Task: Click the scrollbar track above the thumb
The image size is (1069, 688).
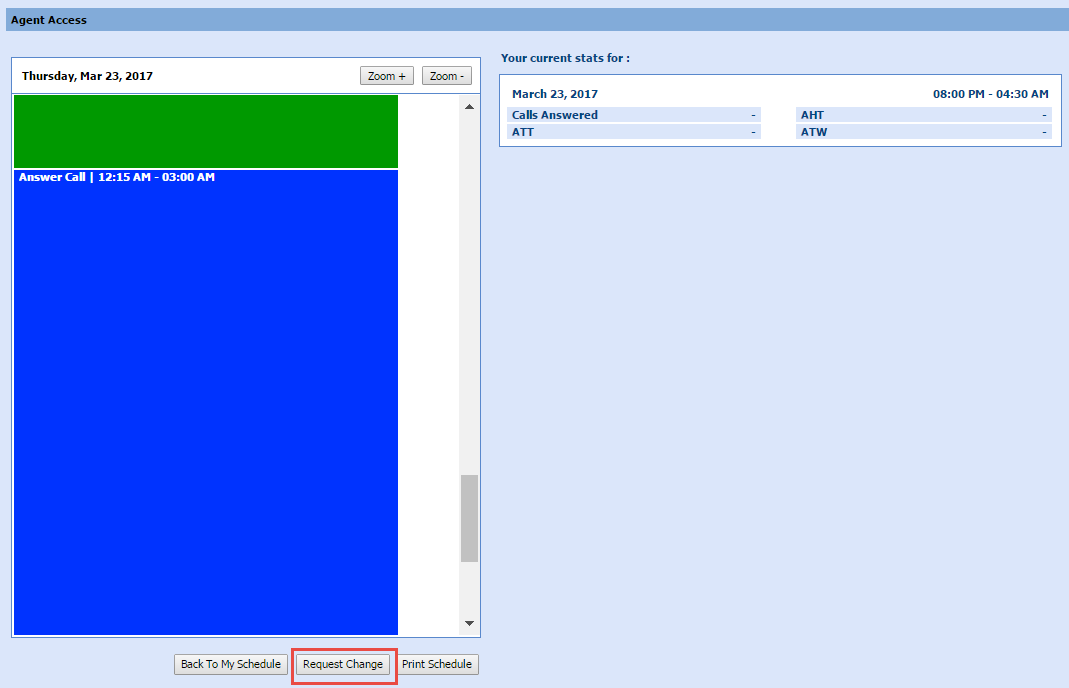Action: pos(469,300)
